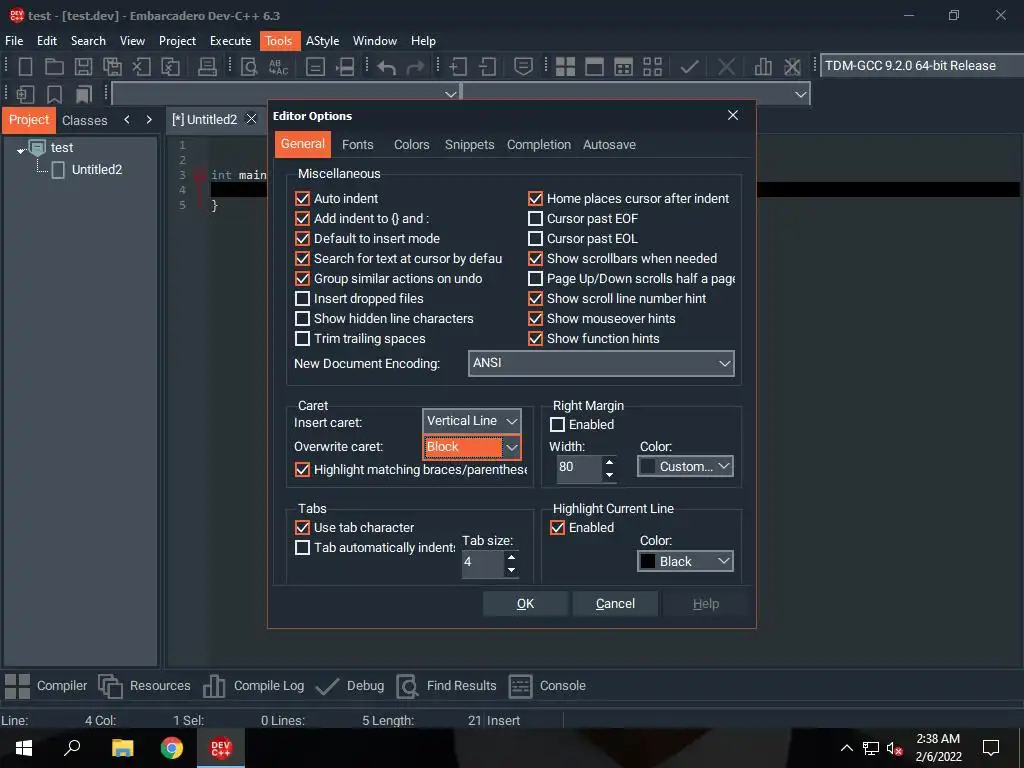Select Untitled2 in the project tree
Image resolution: width=1024 pixels, height=768 pixels.
pos(97,170)
